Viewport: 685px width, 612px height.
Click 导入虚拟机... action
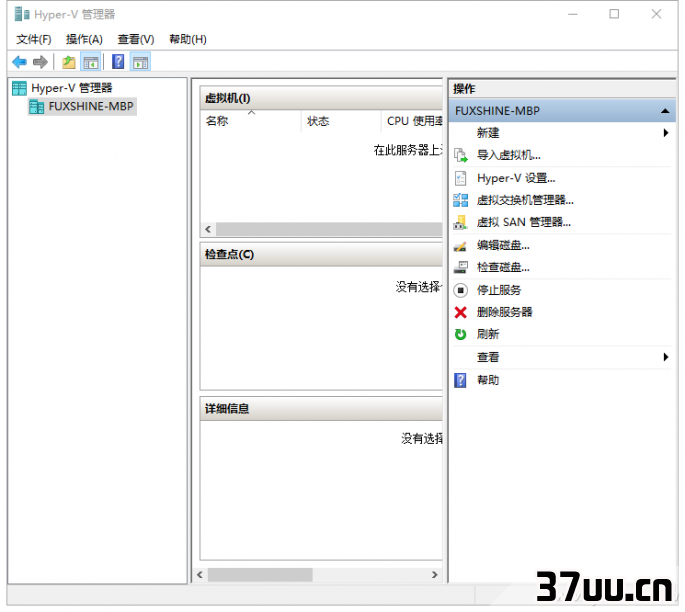[509, 155]
